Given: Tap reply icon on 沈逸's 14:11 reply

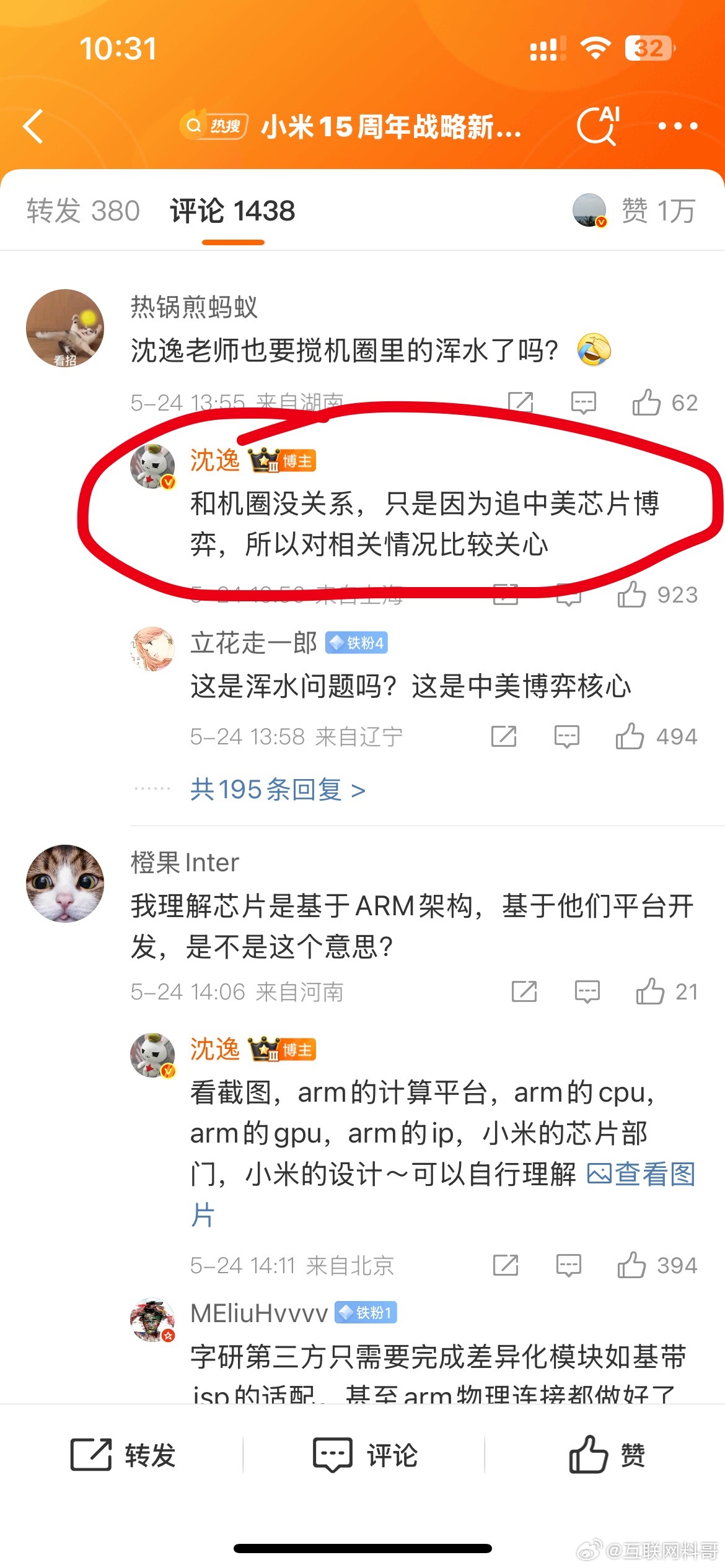Looking at the screenshot, I should tap(568, 1265).
